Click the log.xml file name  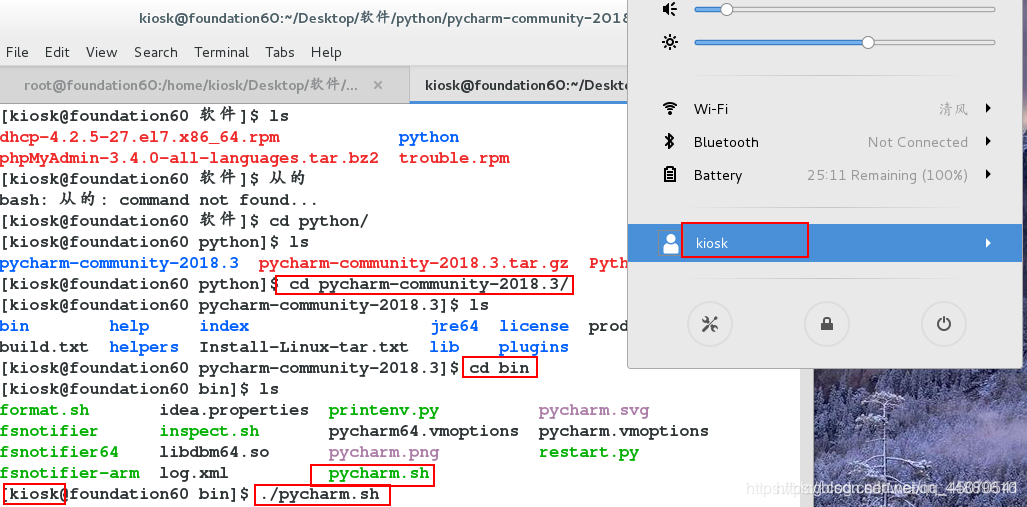194,473
